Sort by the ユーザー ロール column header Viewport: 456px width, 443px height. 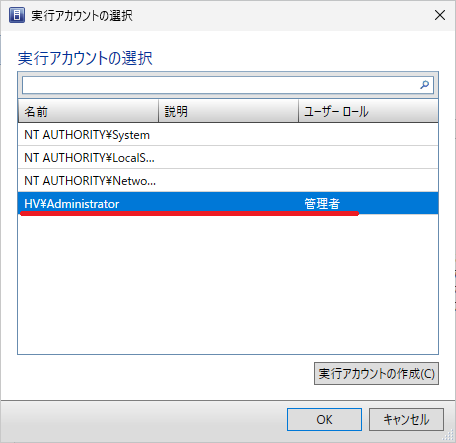(x=368, y=111)
